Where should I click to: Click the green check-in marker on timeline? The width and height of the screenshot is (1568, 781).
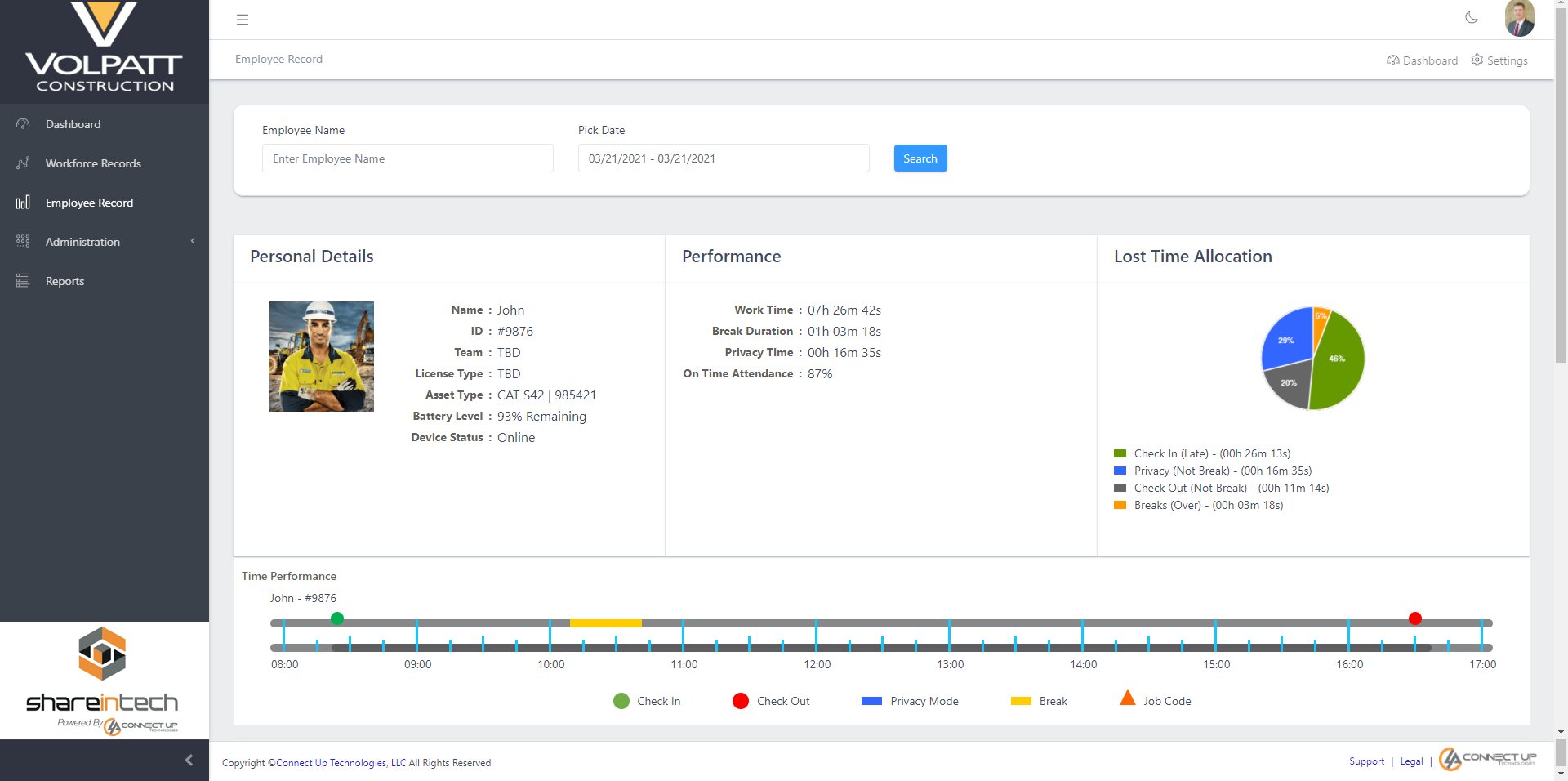click(337, 618)
